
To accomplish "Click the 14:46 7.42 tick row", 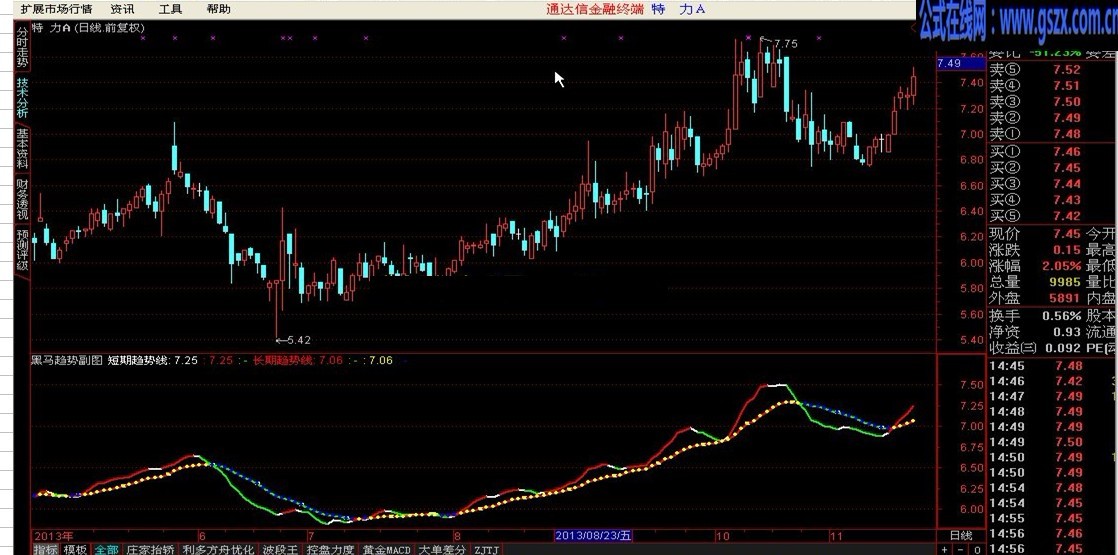I will tap(1052, 381).
